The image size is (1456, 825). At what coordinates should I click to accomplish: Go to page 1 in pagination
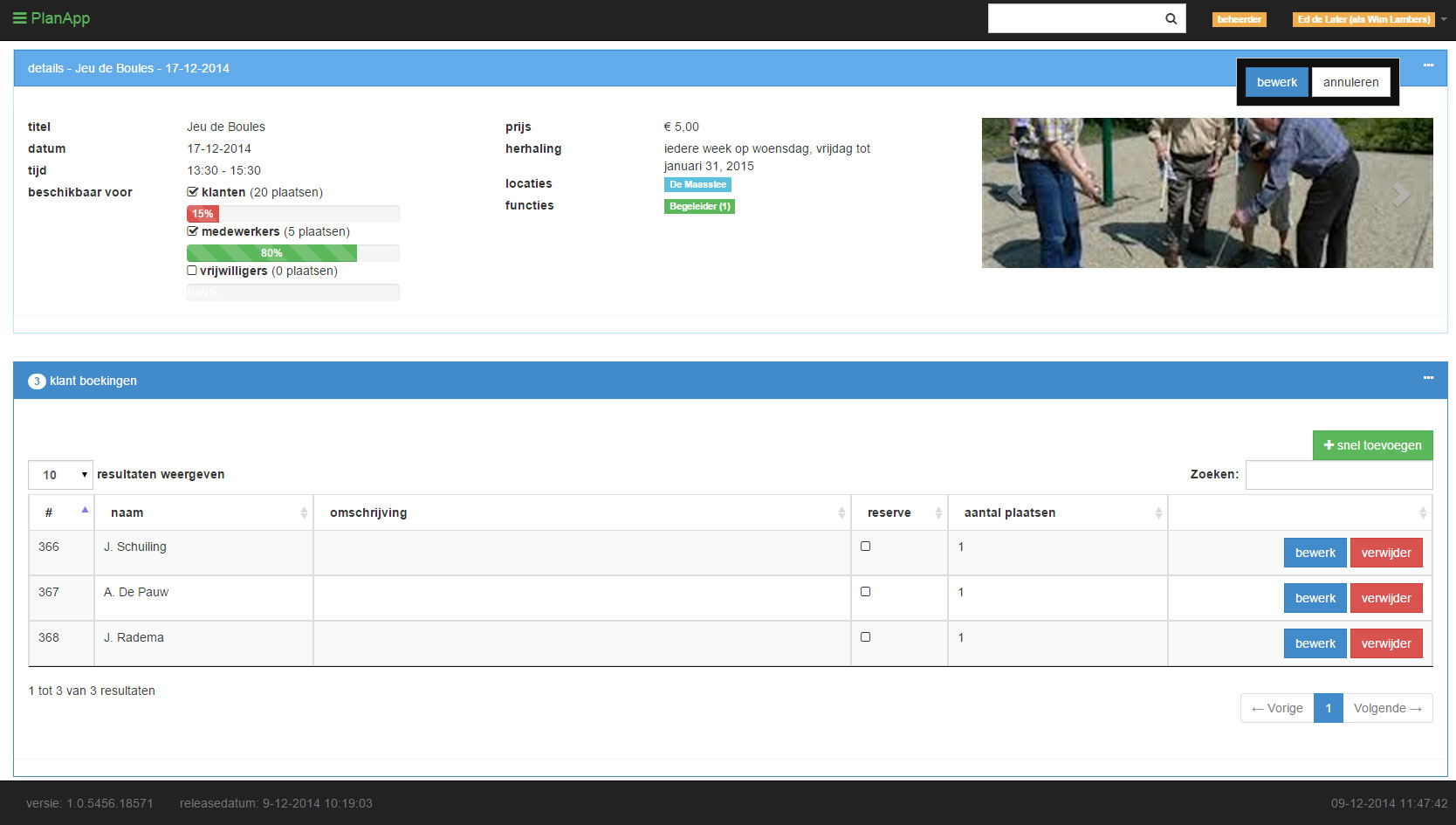tap(1328, 708)
